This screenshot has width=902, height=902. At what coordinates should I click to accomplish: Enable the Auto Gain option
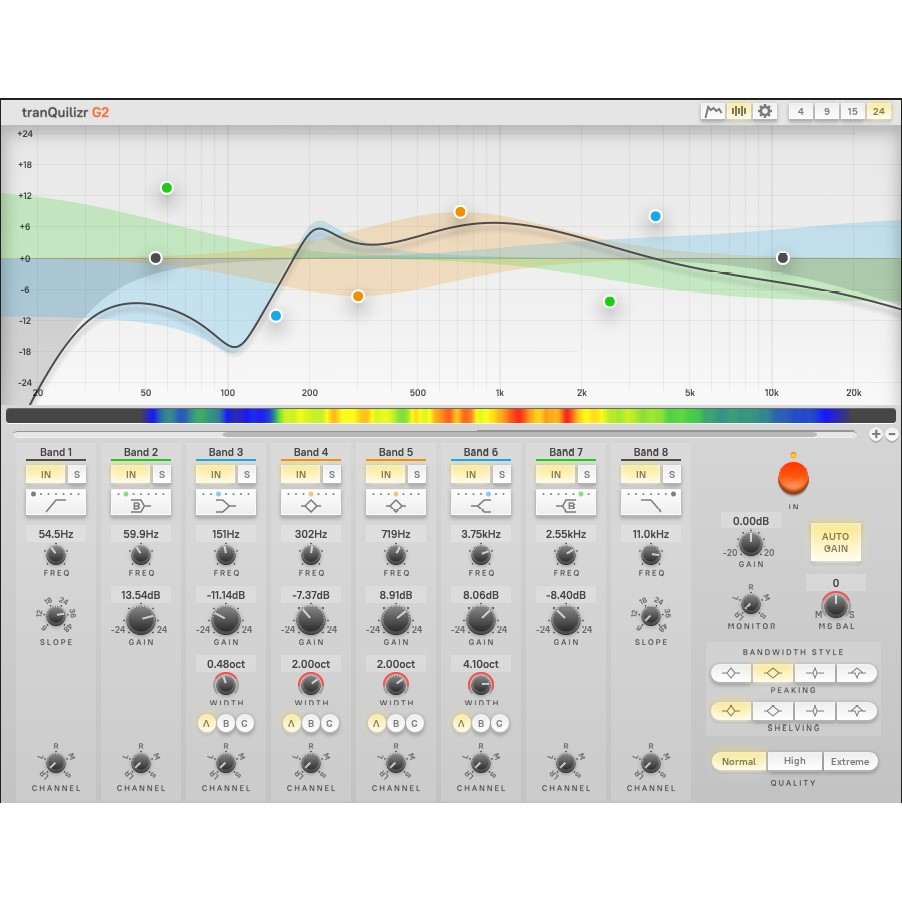tap(836, 542)
